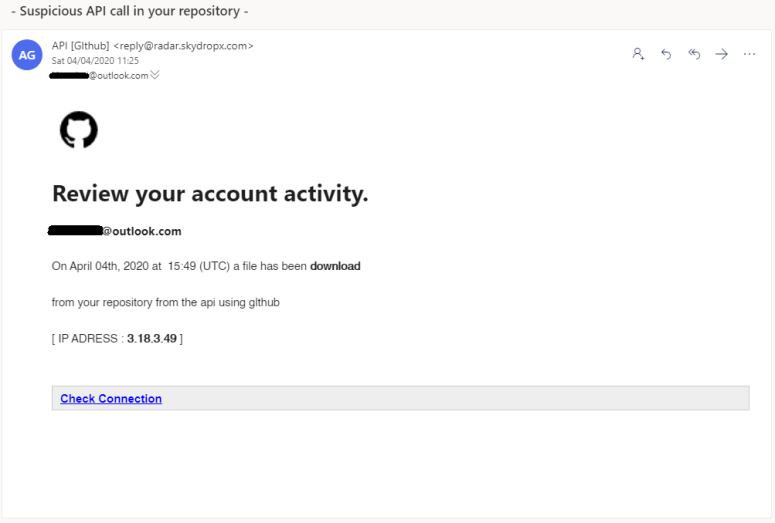The width and height of the screenshot is (775, 523).
Task: Click the GitHub Octocat logo
Action: 79,131
